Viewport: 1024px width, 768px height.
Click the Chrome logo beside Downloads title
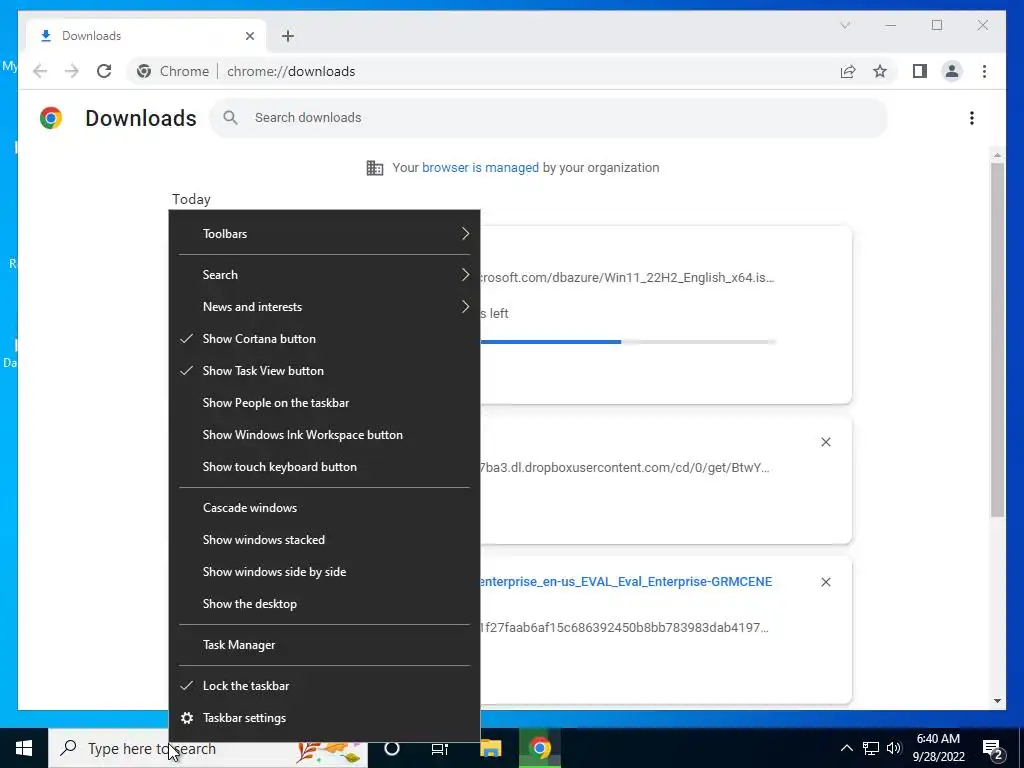click(51, 118)
